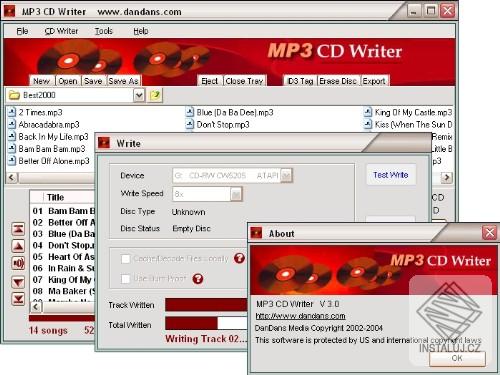Select playlist track 02 Better Off
The height and width of the screenshot is (375, 500).
click(64, 222)
